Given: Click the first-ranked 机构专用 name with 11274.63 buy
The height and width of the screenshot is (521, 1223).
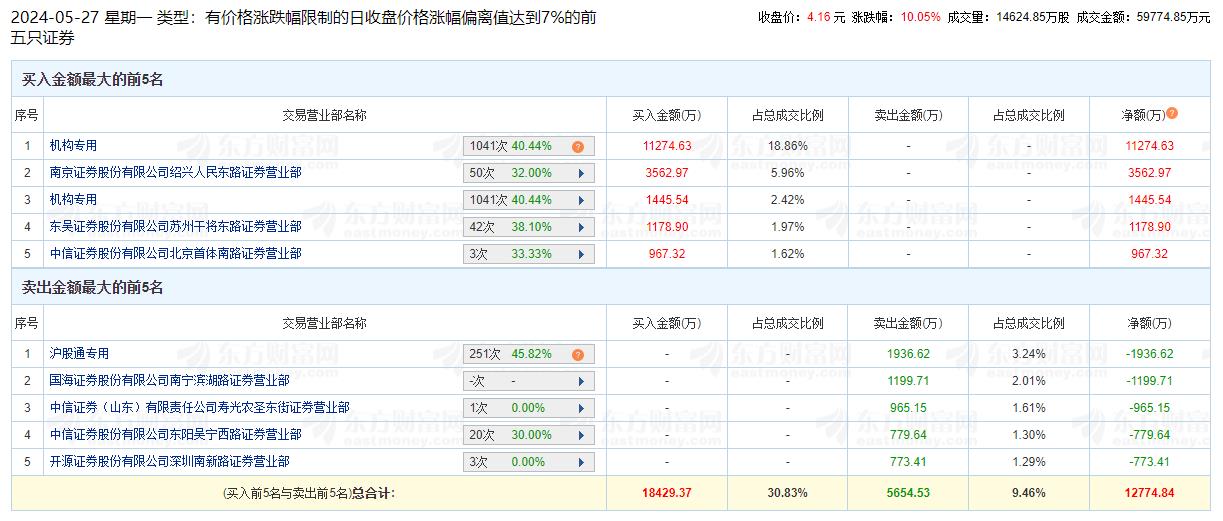Looking at the screenshot, I should pyautogui.click(x=74, y=146).
